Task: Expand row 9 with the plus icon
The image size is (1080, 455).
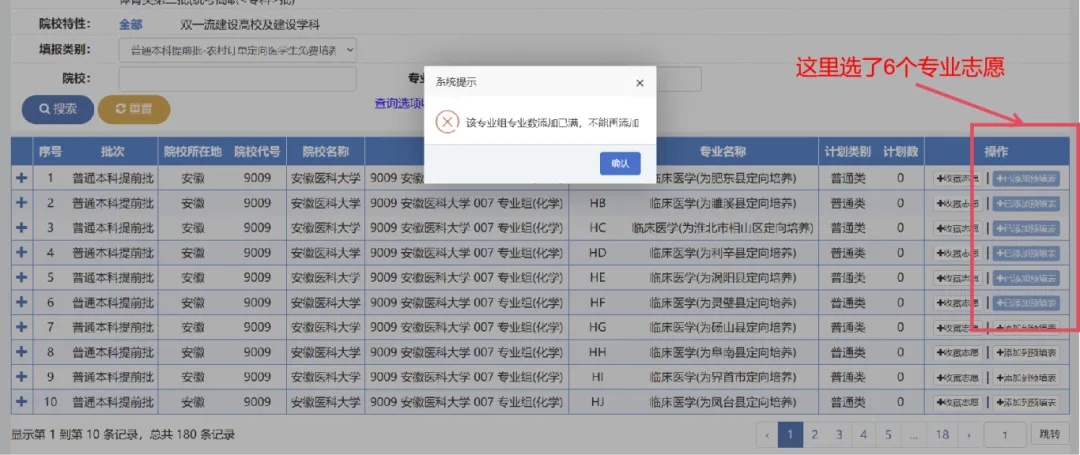Action: [21, 377]
